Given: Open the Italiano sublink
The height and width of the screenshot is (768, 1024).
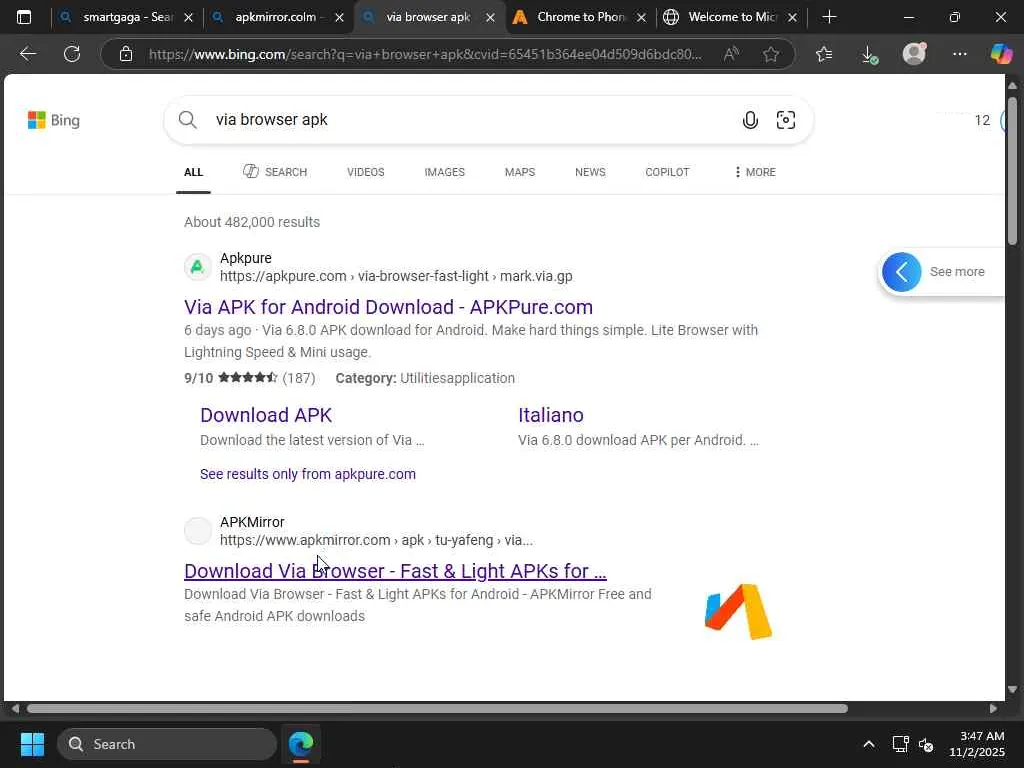Looking at the screenshot, I should click(x=551, y=415).
